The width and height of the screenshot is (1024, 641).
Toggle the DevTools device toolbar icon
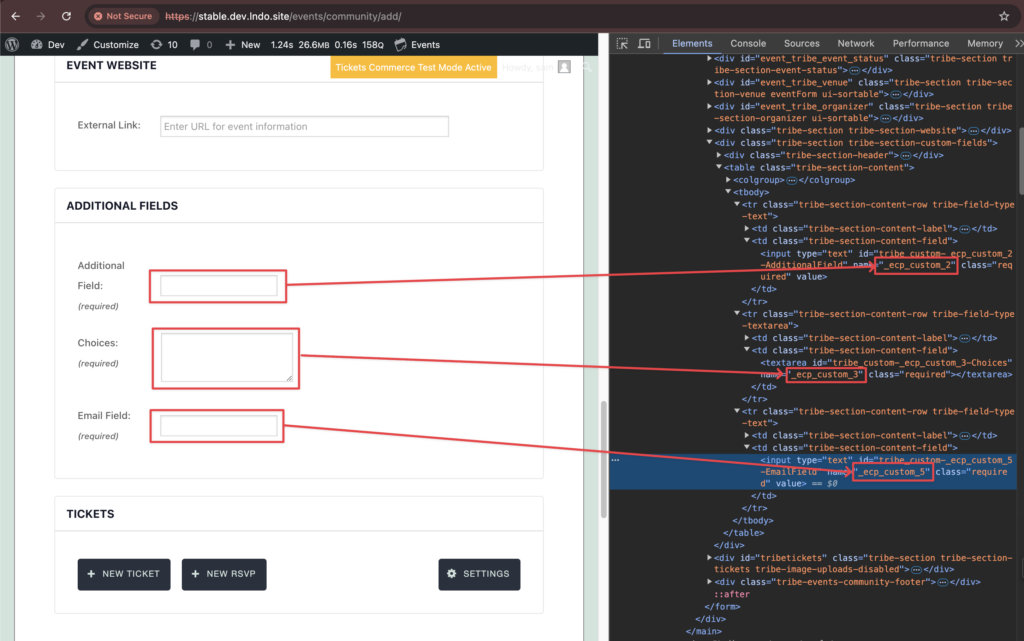(x=644, y=44)
